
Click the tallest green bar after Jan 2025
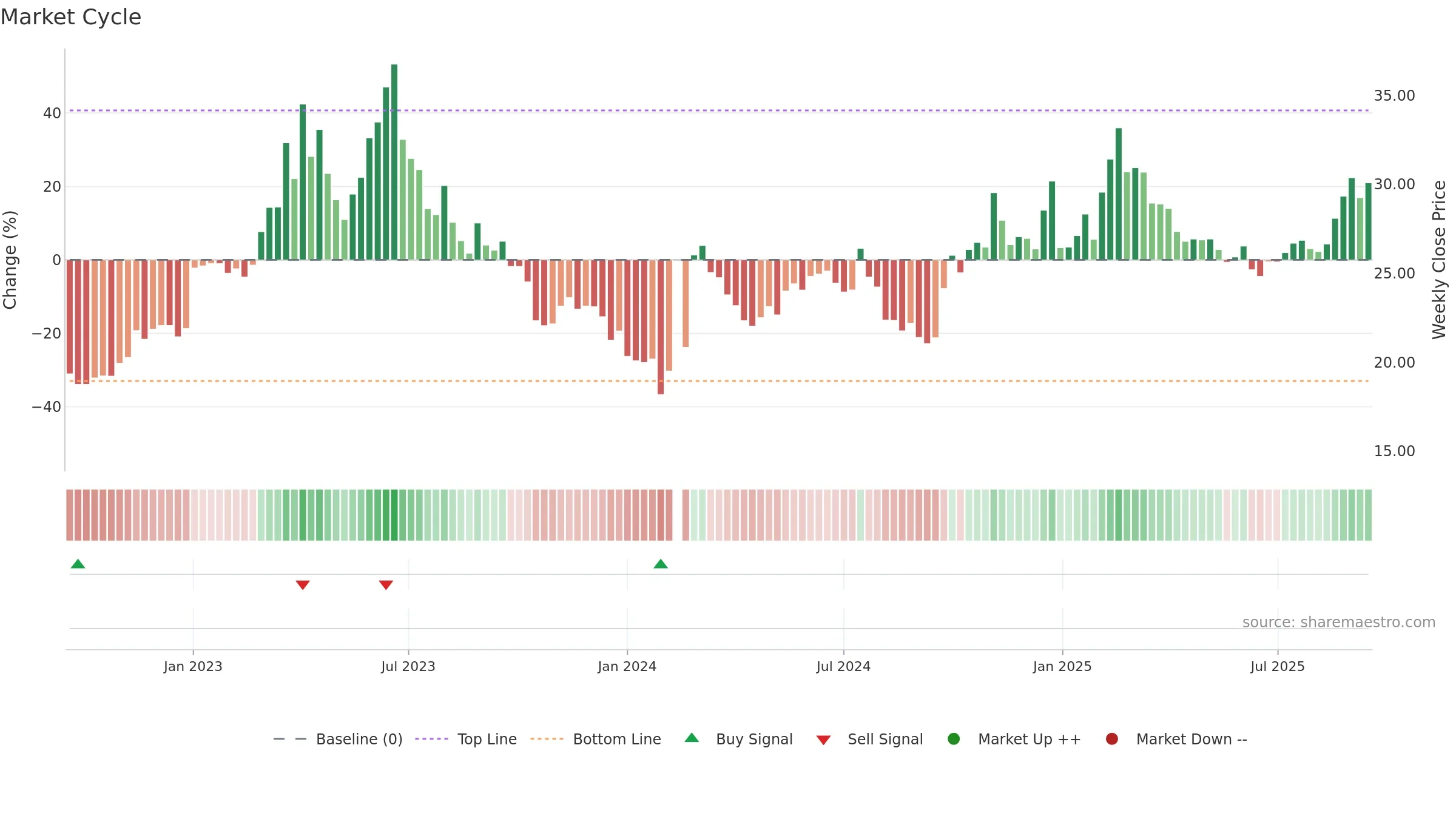1119,194
